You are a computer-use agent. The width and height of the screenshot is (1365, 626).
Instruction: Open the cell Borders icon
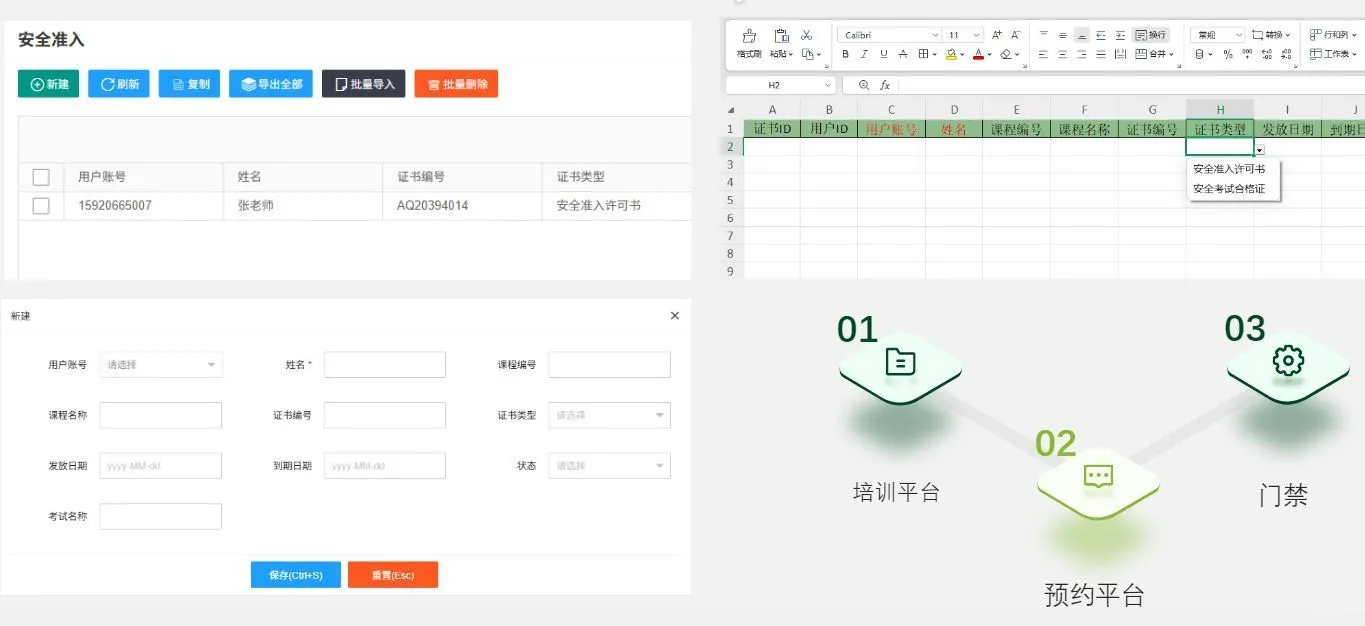(923, 54)
